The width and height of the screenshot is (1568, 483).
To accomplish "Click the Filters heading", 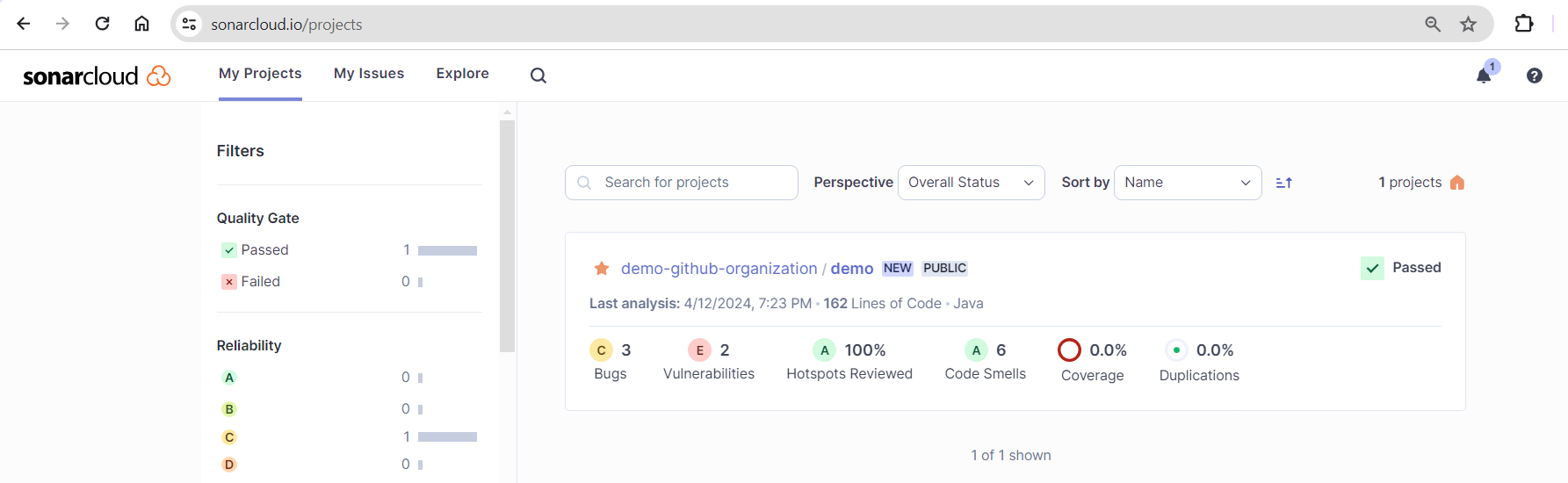I will (241, 151).
